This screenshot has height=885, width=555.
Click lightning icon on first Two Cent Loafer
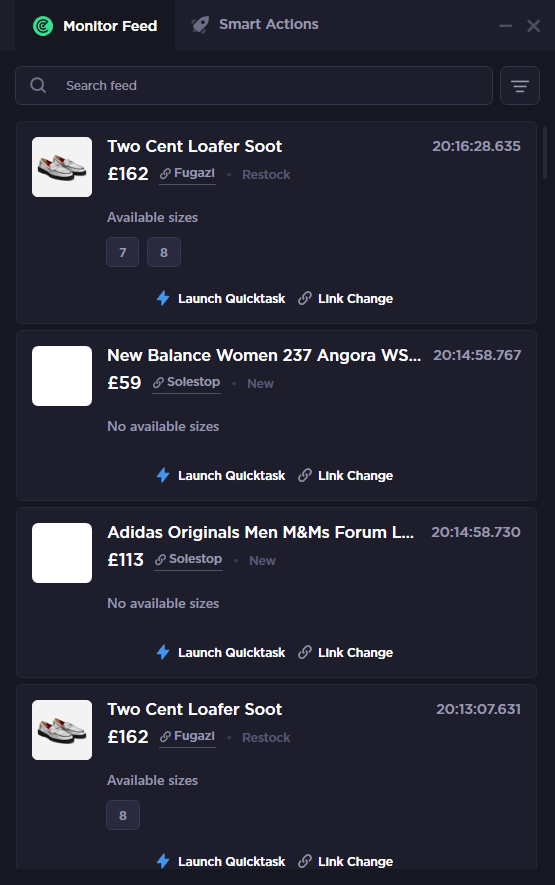(163, 298)
